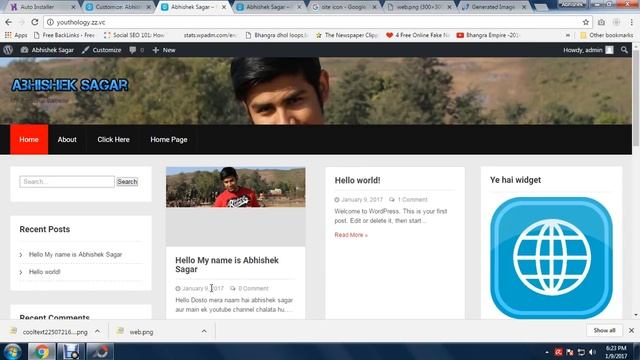
Task: Open the Chrome three-dot menu
Action: coord(631,22)
